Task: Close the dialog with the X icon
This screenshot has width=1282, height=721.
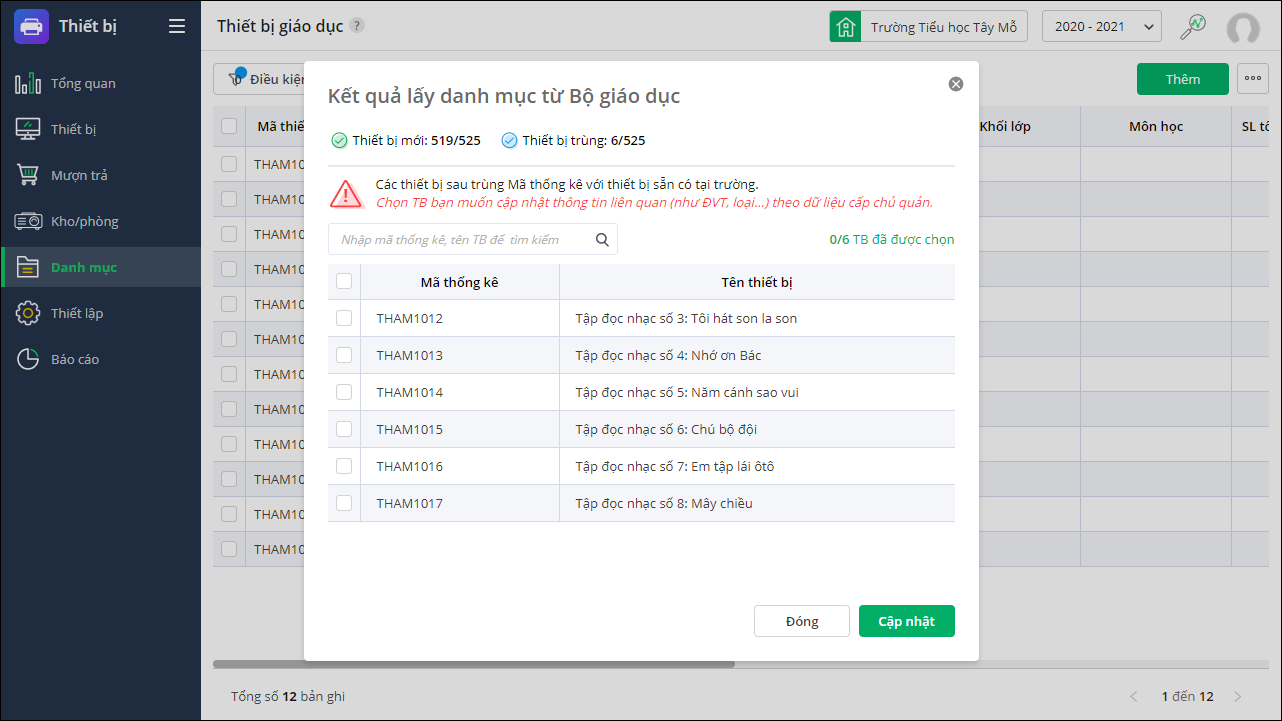Action: click(956, 84)
